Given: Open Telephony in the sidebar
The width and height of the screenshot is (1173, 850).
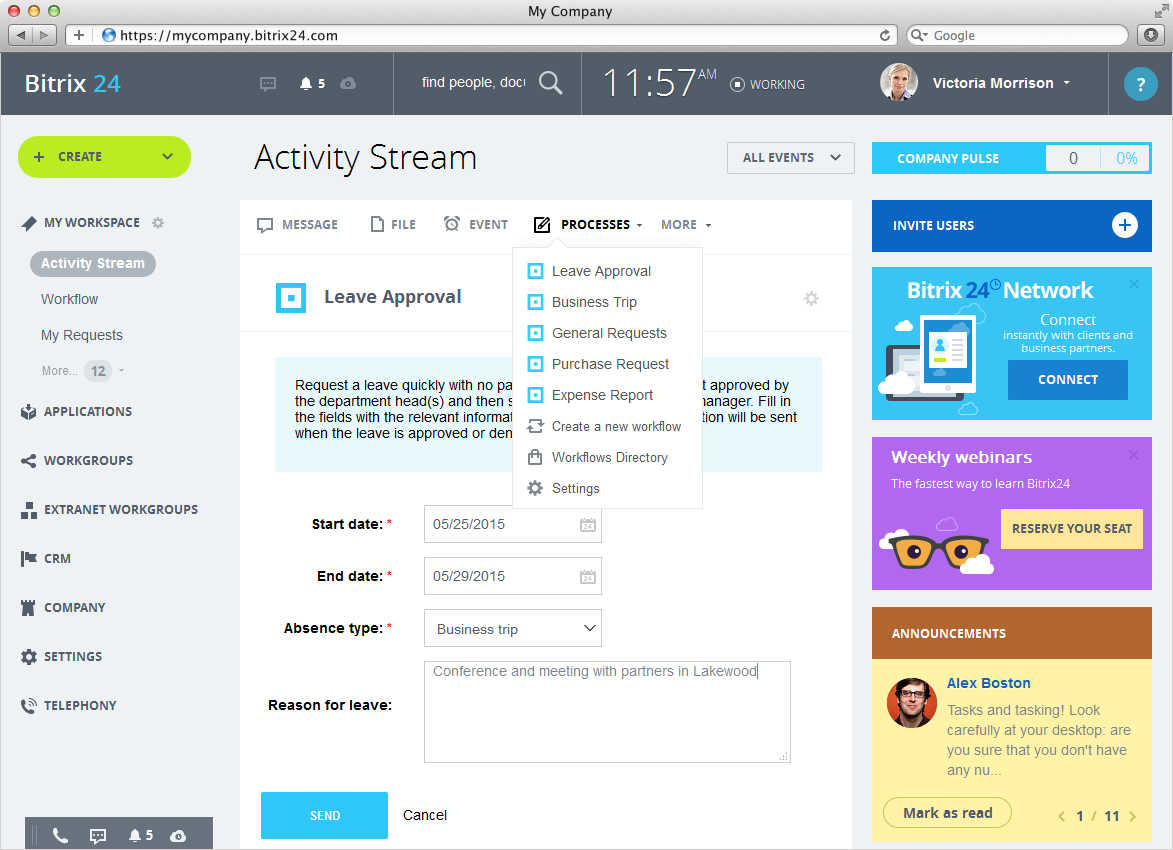Looking at the screenshot, I should (69, 706).
